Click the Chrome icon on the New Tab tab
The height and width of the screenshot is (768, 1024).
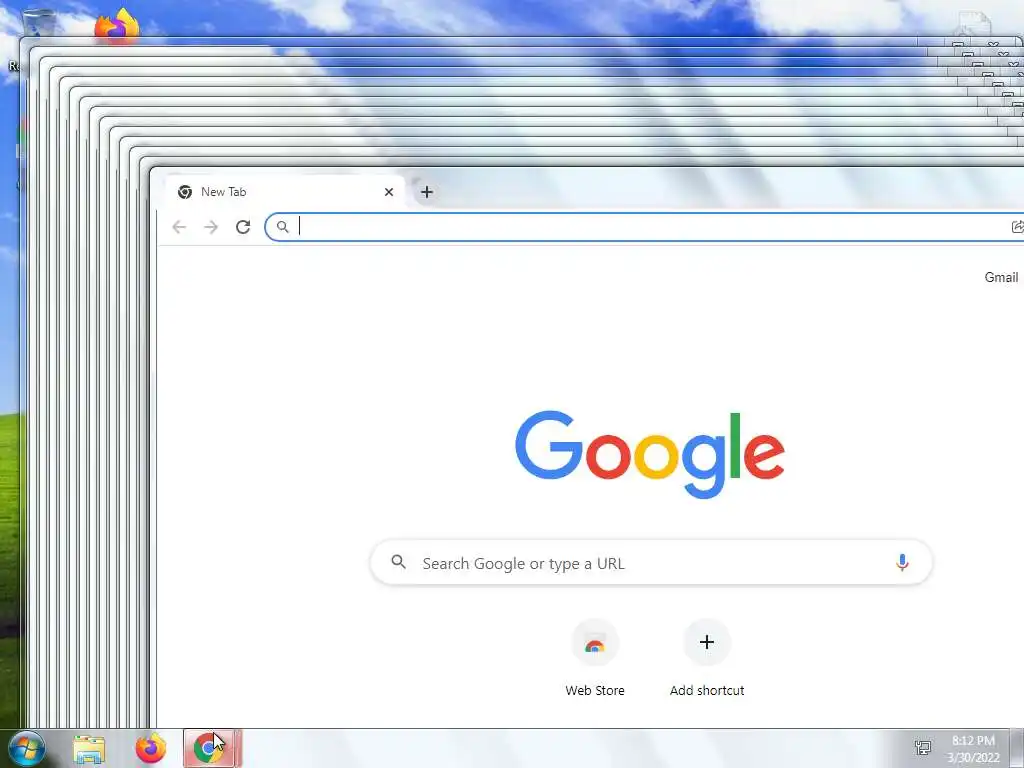point(185,192)
